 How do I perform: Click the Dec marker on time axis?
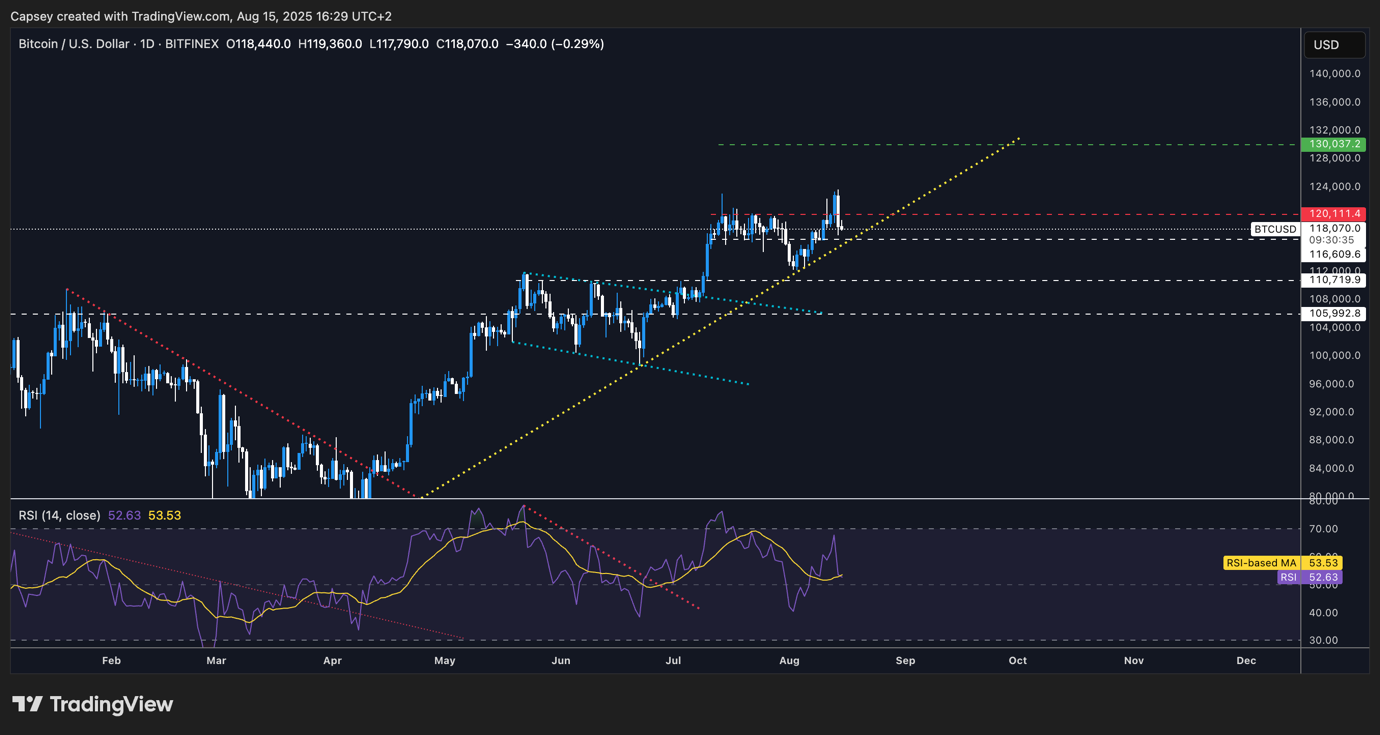tap(1246, 660)
